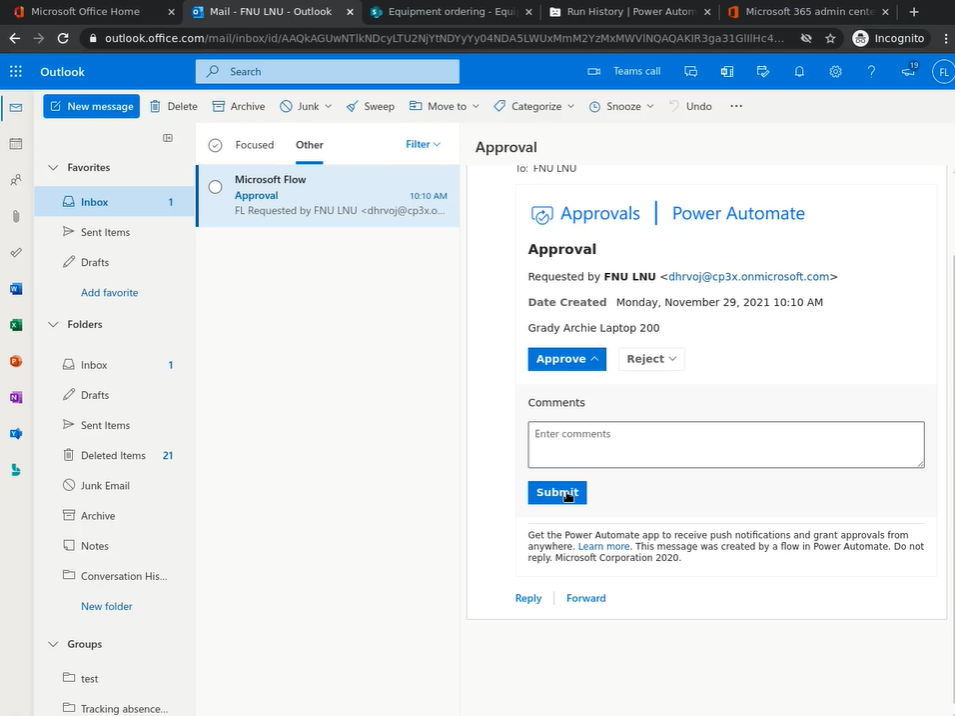The image size is (955, 716).
Task: Collapse the Groups section
Action: point(53,644)
